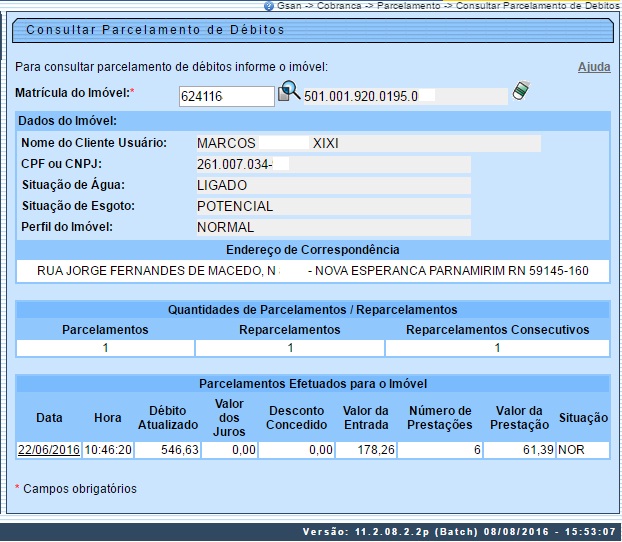
Task: Click the Reparcelamentos Consecutivos value cell
Action: (497, 348)
